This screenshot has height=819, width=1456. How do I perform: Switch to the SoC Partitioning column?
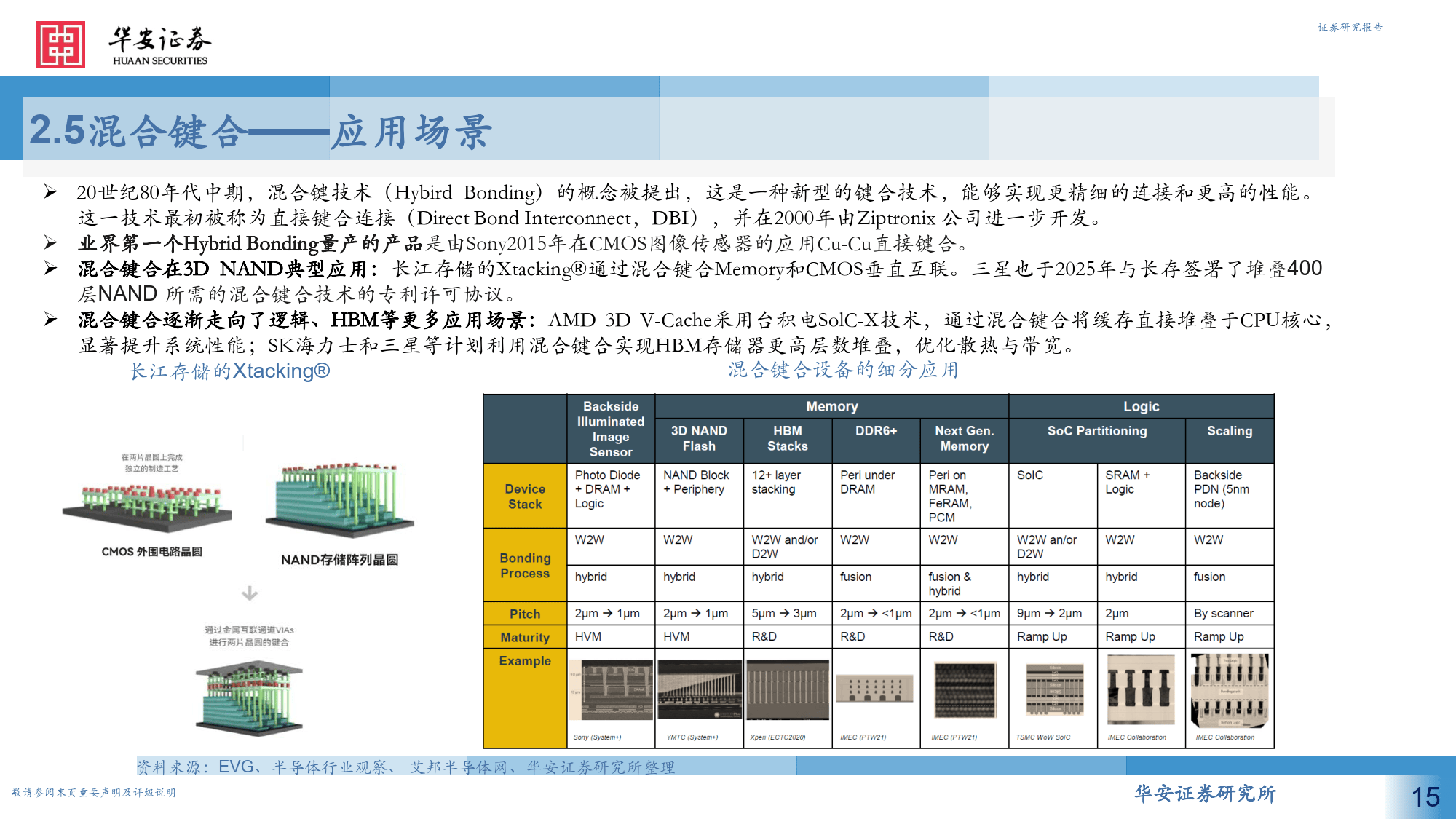1096,431
